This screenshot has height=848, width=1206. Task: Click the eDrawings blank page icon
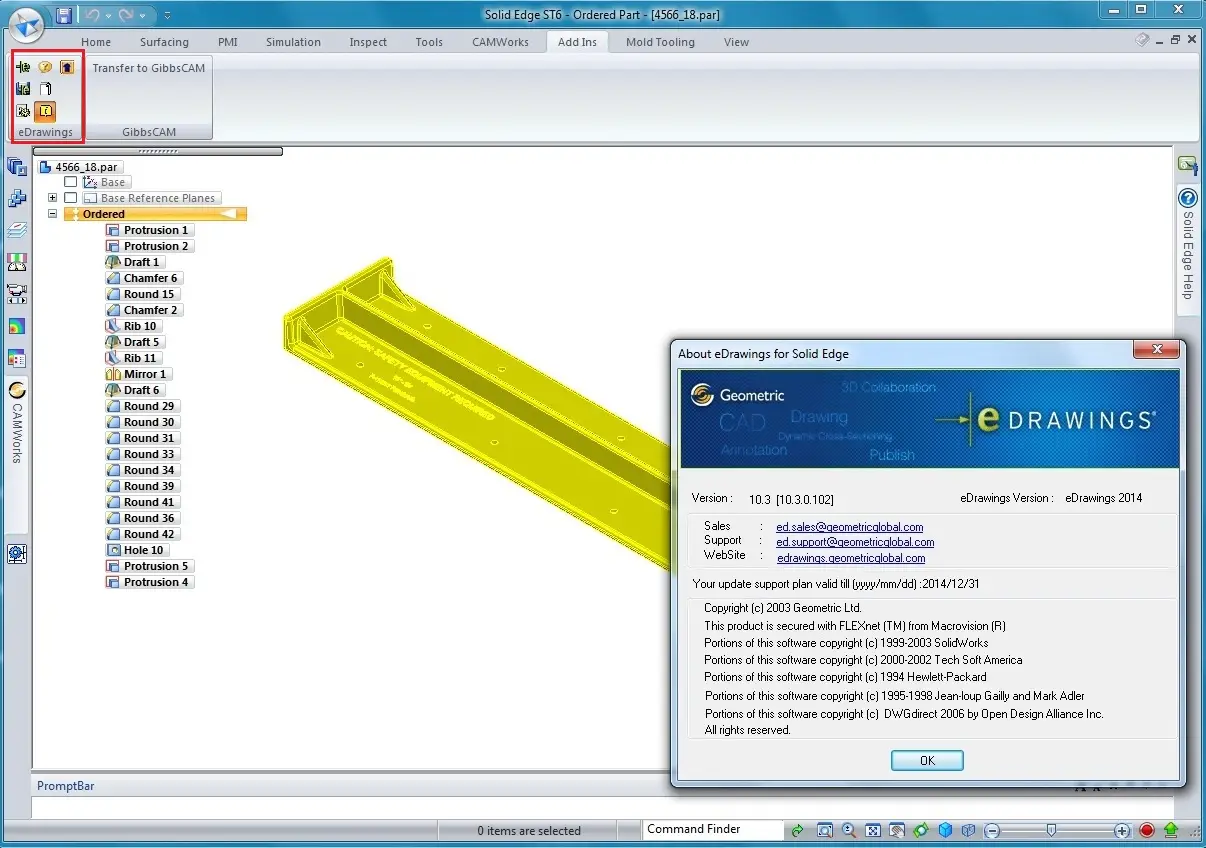tap(45, 89)
